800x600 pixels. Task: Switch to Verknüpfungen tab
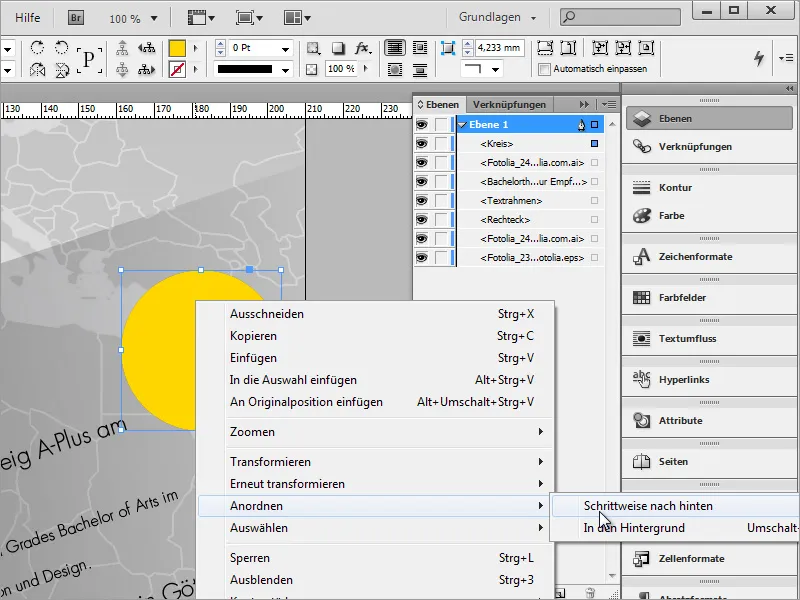click(509, 105)
